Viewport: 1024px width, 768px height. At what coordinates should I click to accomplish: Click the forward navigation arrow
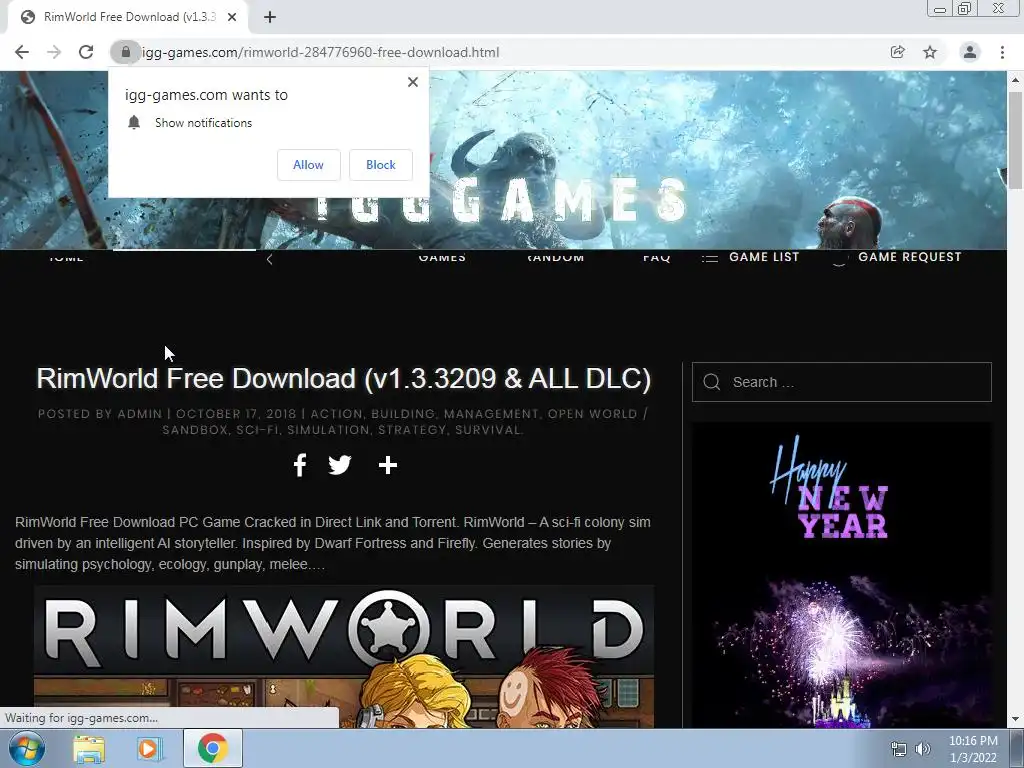tap(54, 52)
